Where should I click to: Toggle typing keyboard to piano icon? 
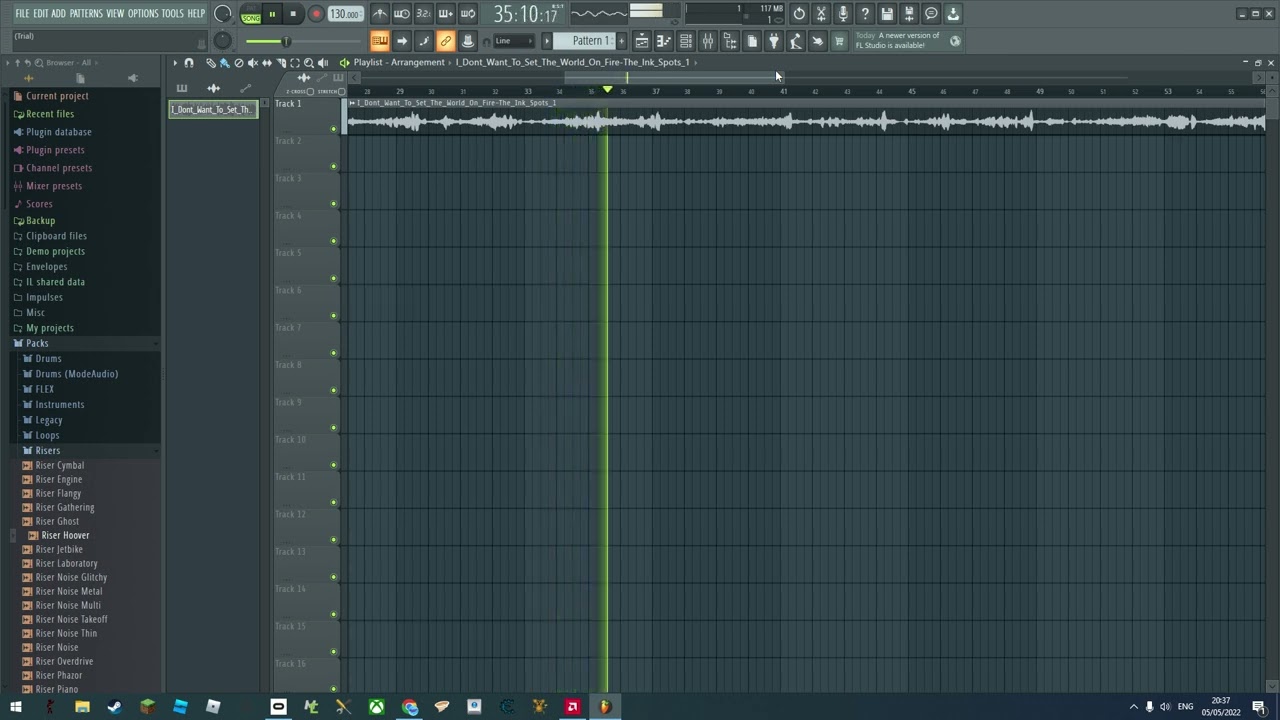pyautogui.click(x=380, y=41)
